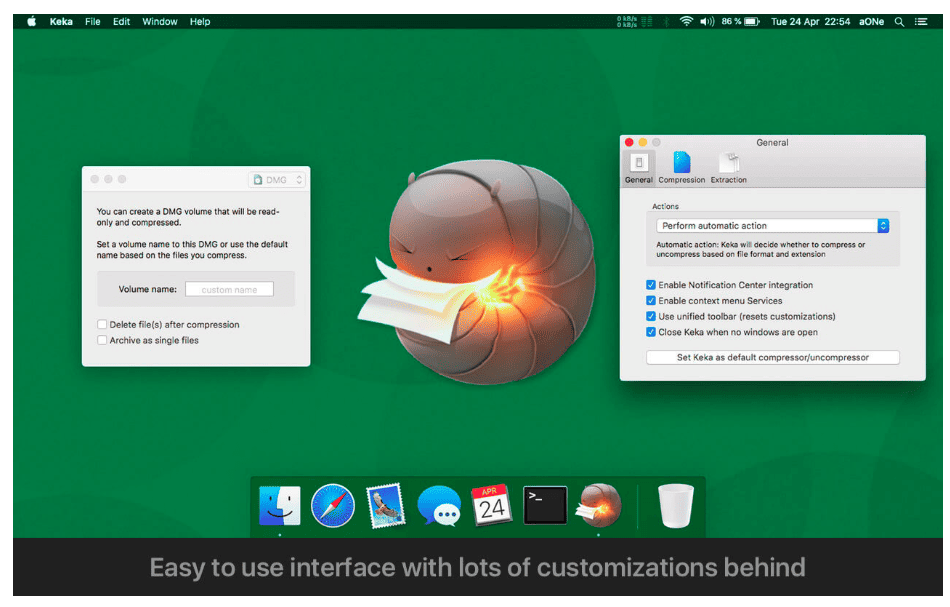Switch to the Compression preferences tab
The height and width of the screenshot is (607, 950).
coord(682,168)
